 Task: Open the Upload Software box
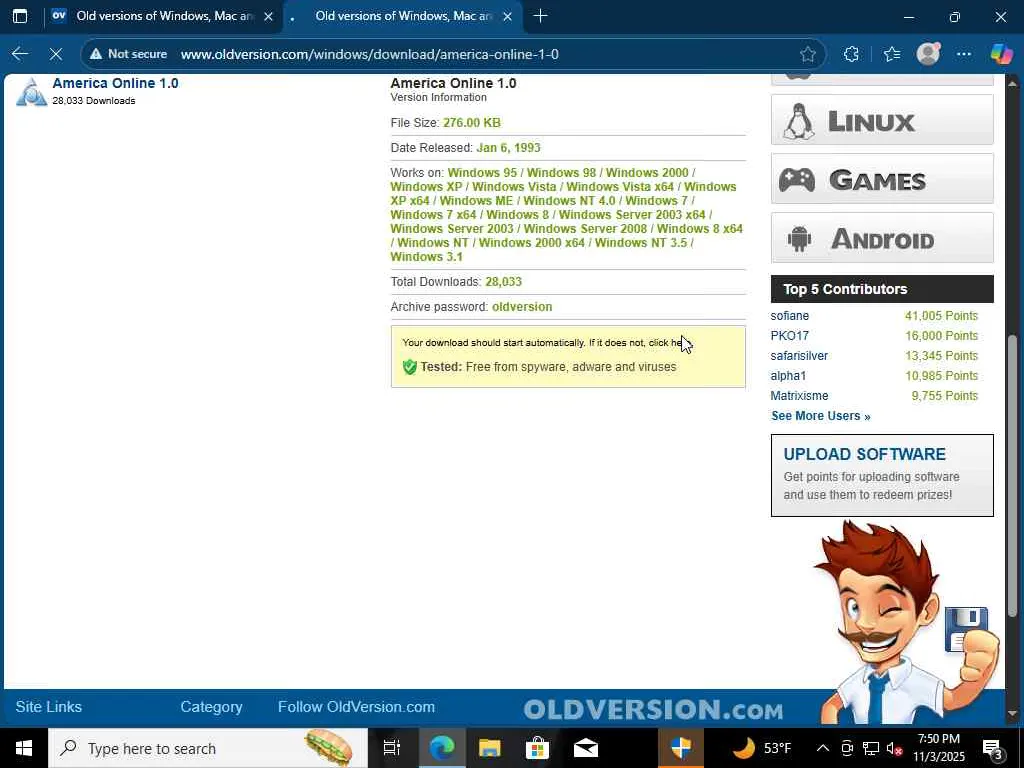882,475
